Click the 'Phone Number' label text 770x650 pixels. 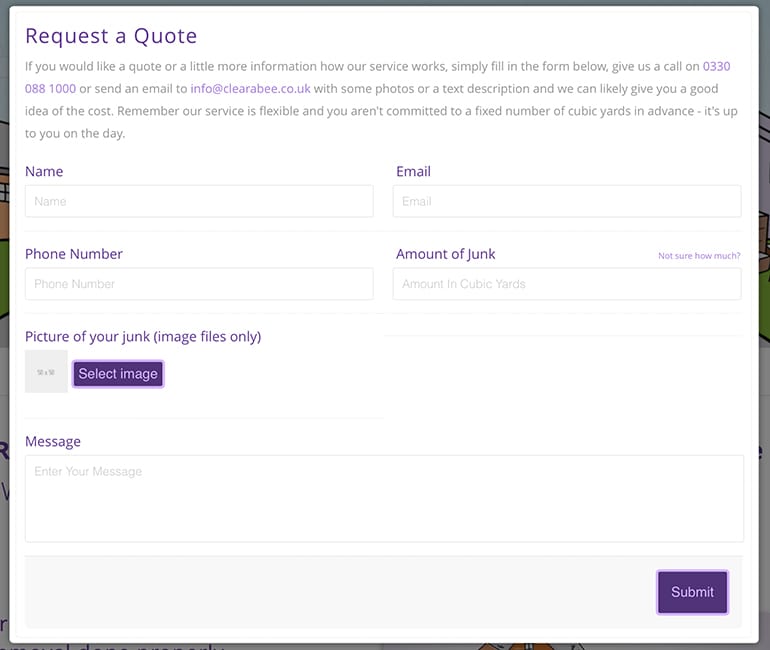tap(74, 254)
